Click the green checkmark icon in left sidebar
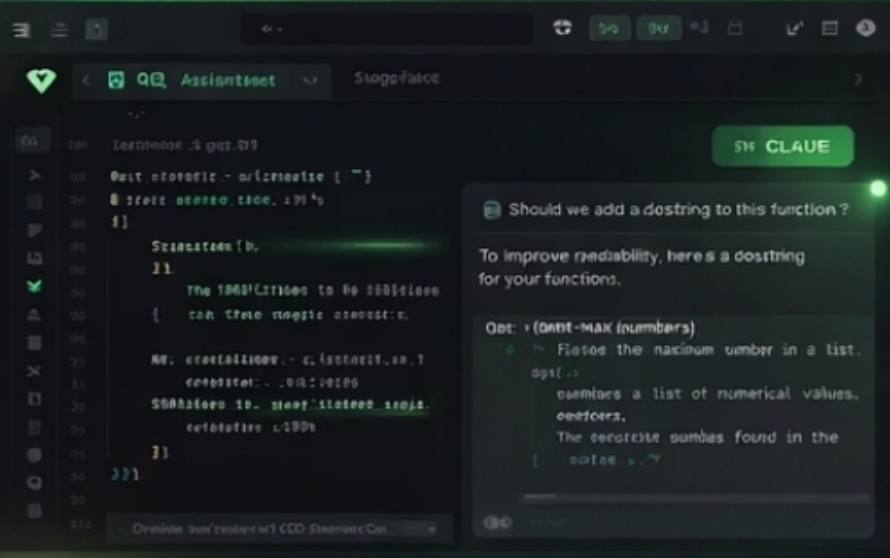The width and height of the screenshot is (890, 558). point(35,286)
